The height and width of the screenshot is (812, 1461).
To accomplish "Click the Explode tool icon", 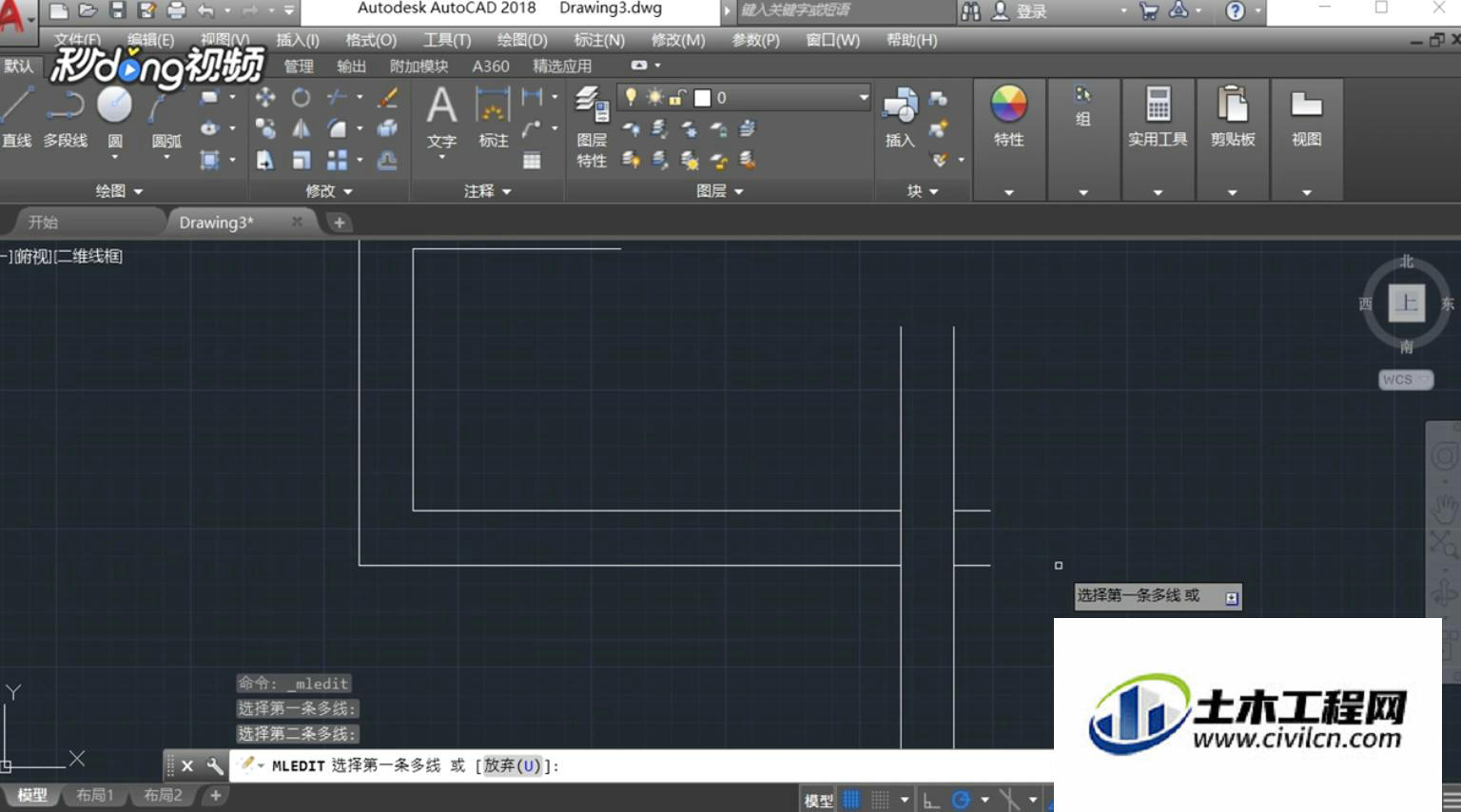I will click(387, 128).
